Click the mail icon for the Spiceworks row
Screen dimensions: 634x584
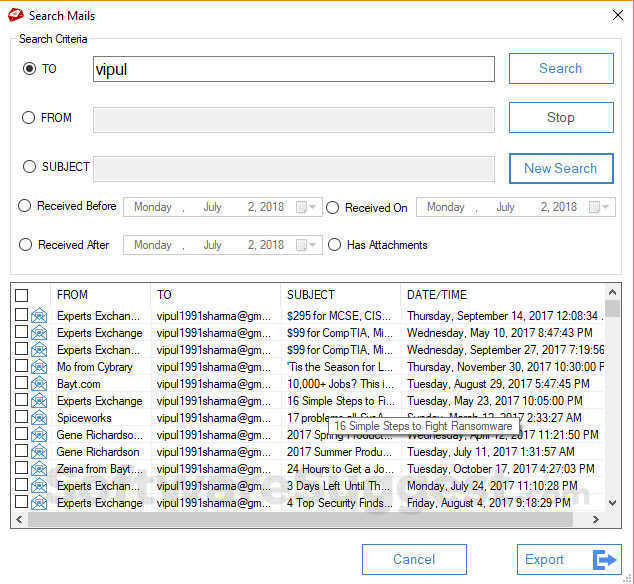39,418
